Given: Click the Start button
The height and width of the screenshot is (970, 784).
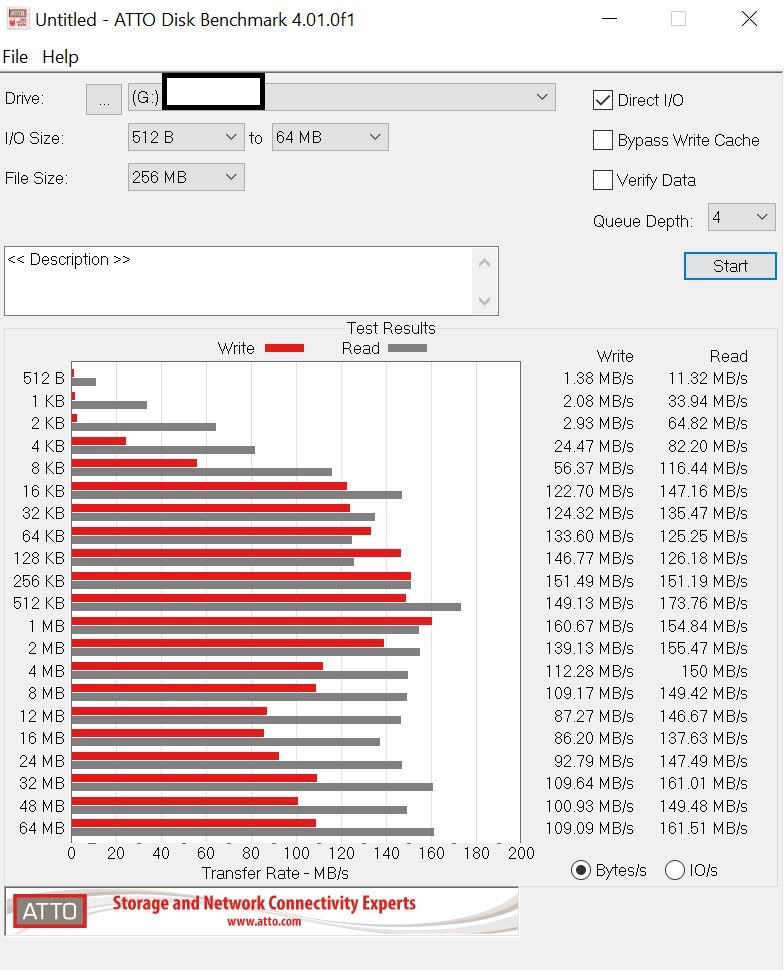Looking at the screenshot, I should (x=730, y=266).
